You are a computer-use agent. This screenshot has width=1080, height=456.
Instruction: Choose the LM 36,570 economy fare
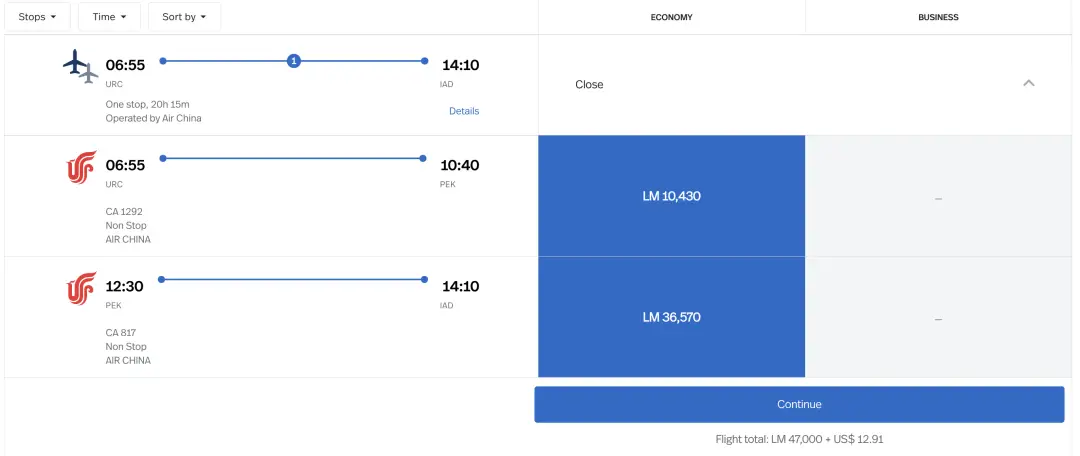coord(672,318)
